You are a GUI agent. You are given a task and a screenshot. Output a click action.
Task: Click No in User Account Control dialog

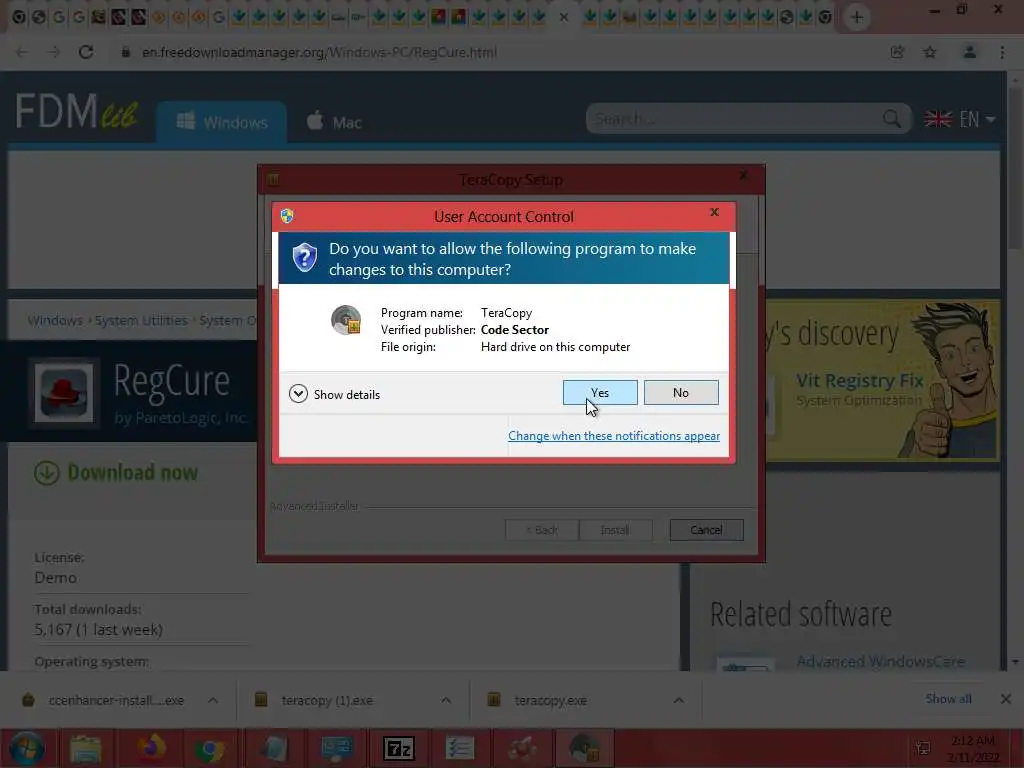pyautogui.click(x=680, y=392)
